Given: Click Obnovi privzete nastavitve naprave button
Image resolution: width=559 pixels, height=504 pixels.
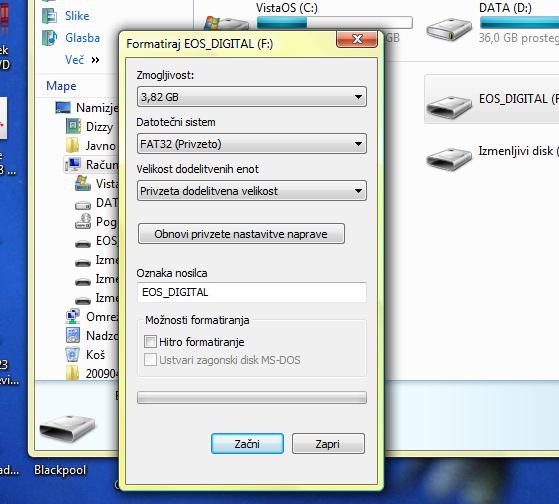Looking at the screenshot, I should pyautogui.click(x=241, y=234).
